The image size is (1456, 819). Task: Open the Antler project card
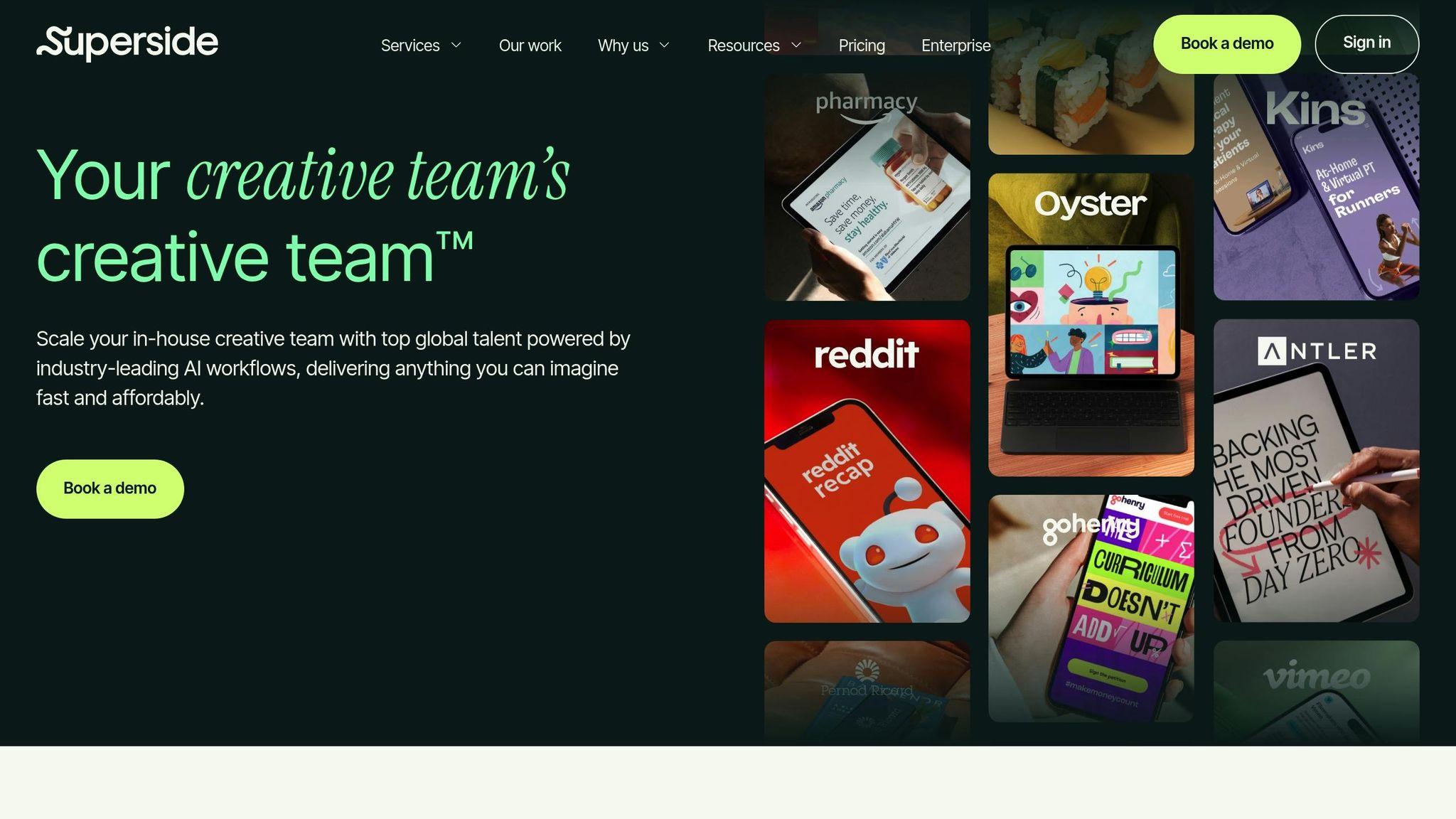[x=1317, y=471]
